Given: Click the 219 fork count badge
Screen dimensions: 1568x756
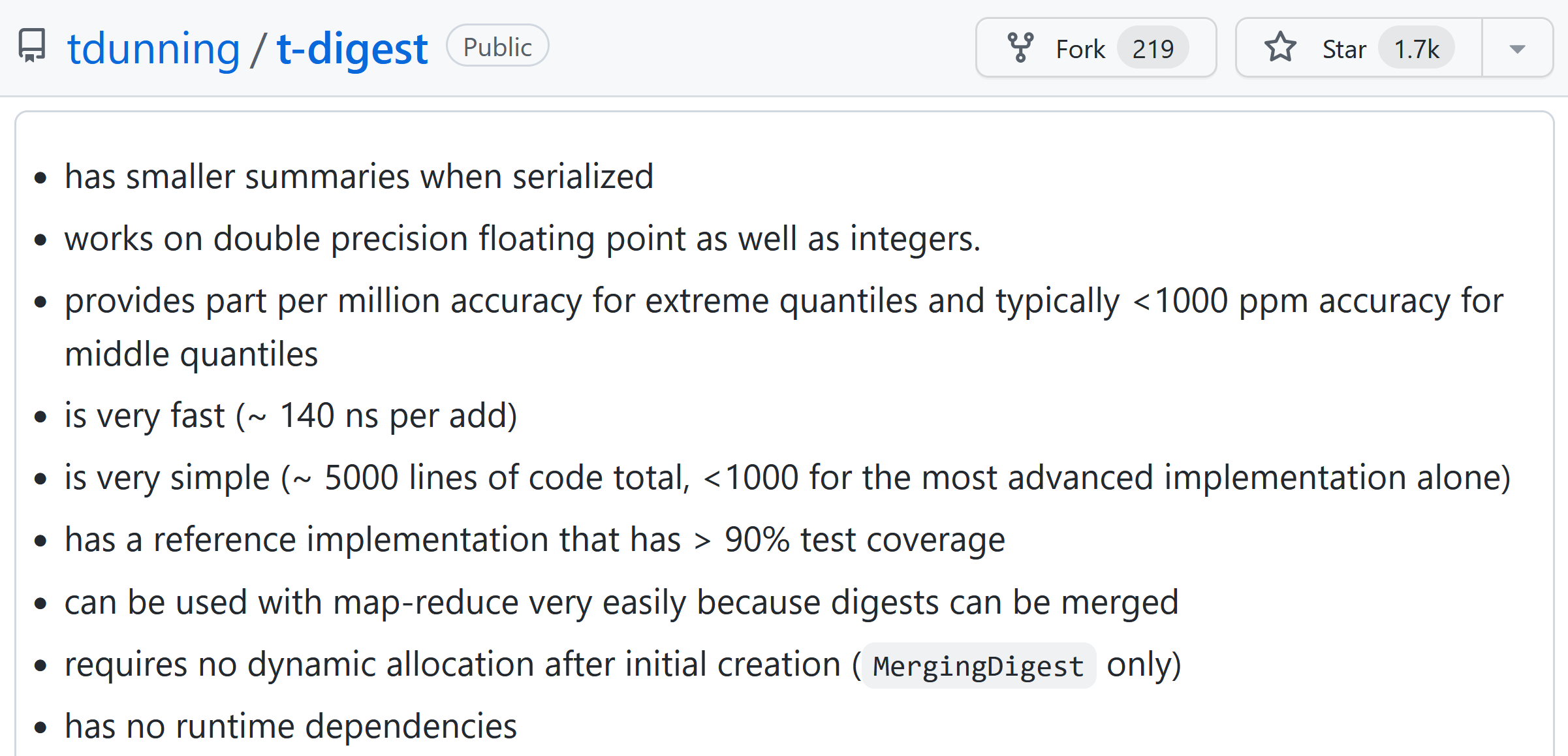Looking at the screenshot, I should (x=1153, y=48).
